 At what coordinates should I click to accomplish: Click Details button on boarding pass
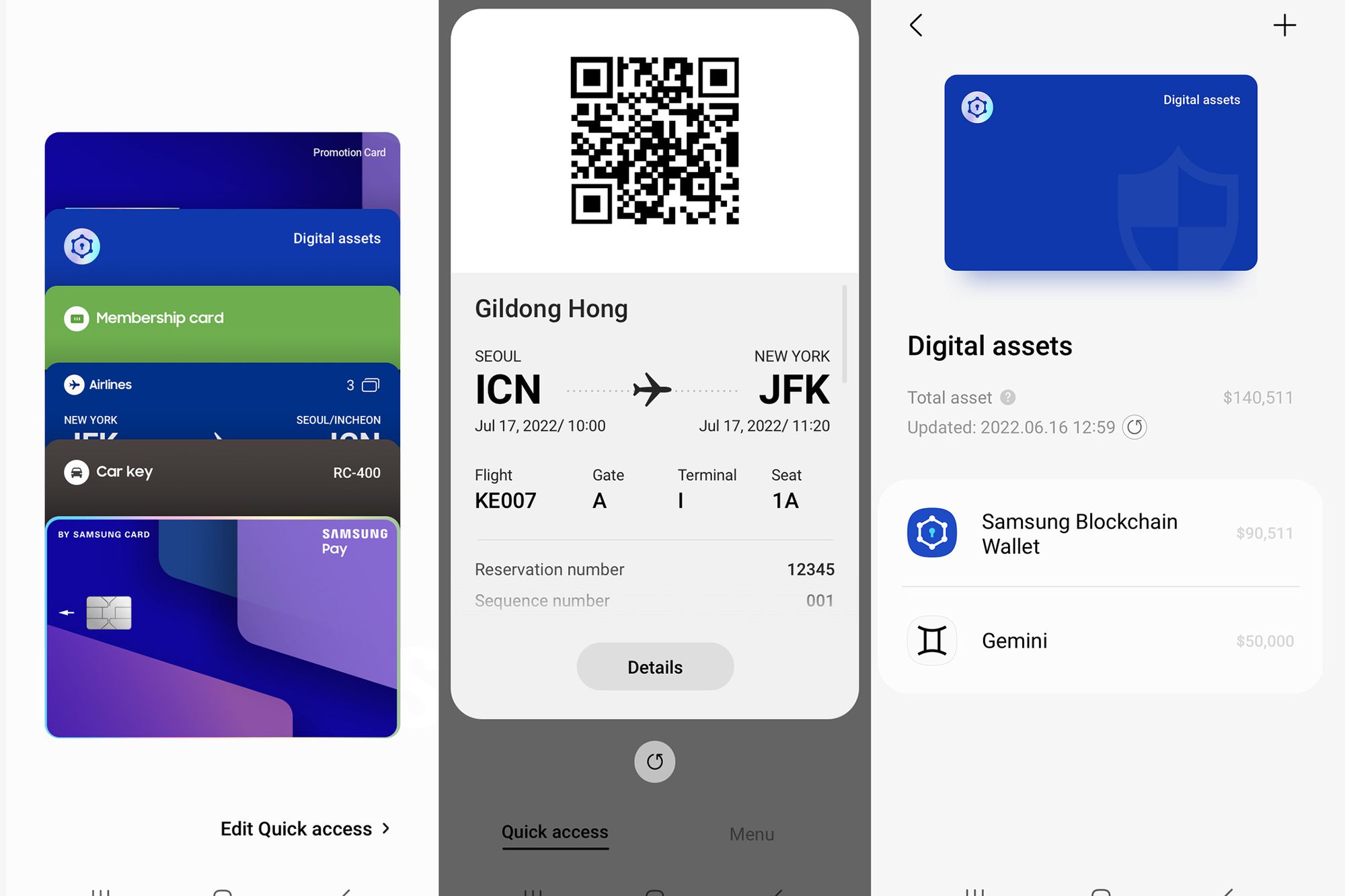(x=654, y=665)
